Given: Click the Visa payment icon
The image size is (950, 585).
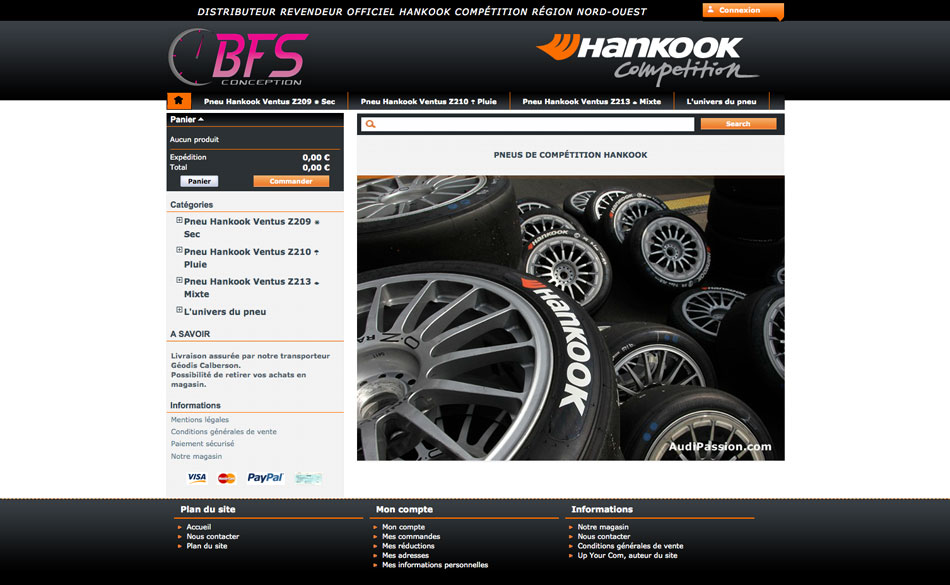Looking at the screenshot, I should tap(197, 478).
